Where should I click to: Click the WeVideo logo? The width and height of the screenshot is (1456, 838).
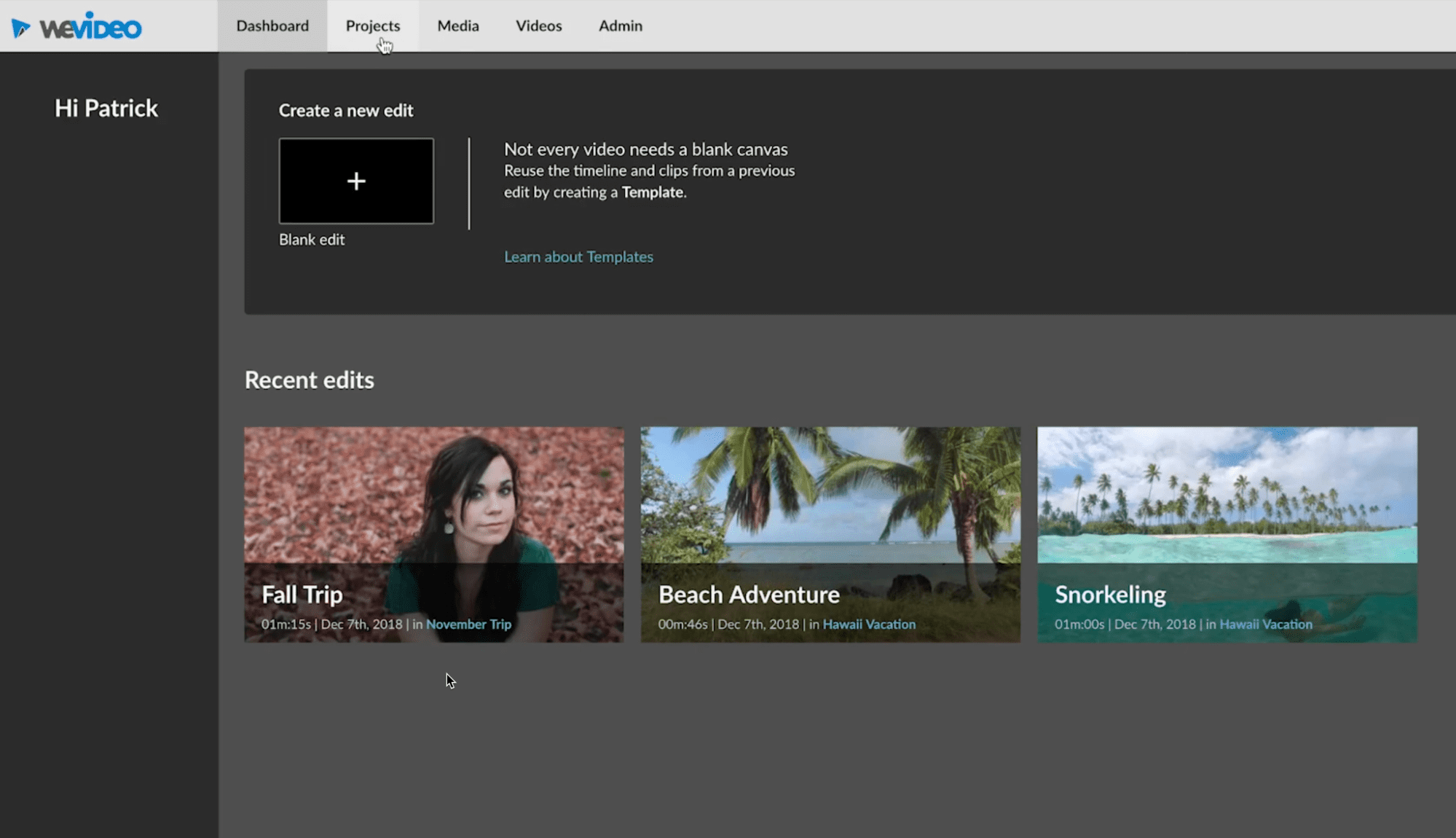click(76, 27)
